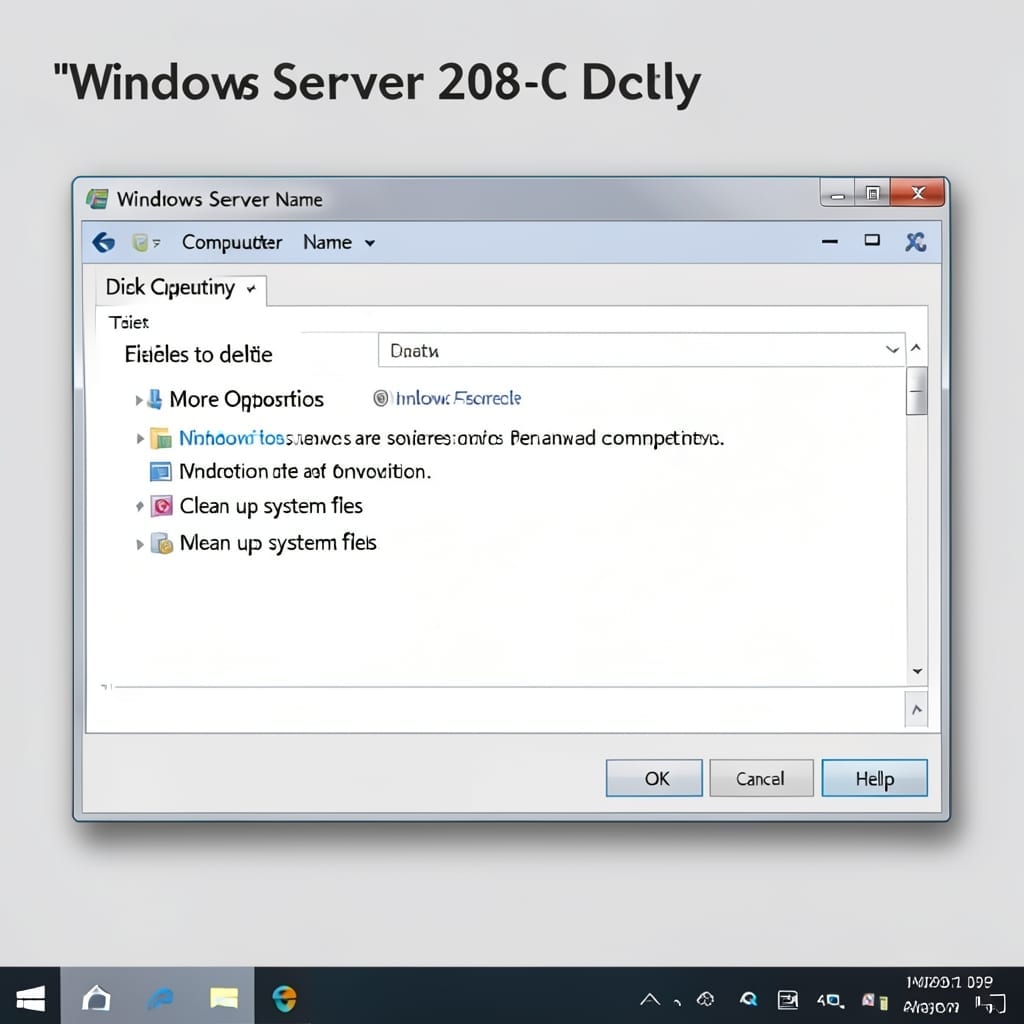Click the folder icon on the Nphoowitoss row
Viewport: 1024px width, 1024px height.
[x=161, y=438]
